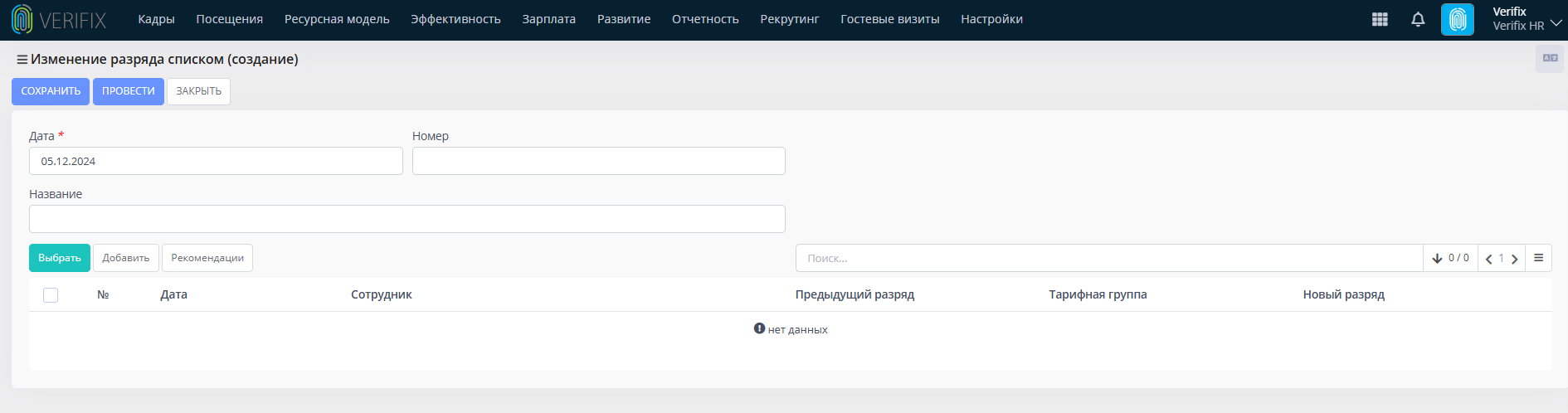Go to next page chevron
1568x413 pixels.
tap(1515, 259)
